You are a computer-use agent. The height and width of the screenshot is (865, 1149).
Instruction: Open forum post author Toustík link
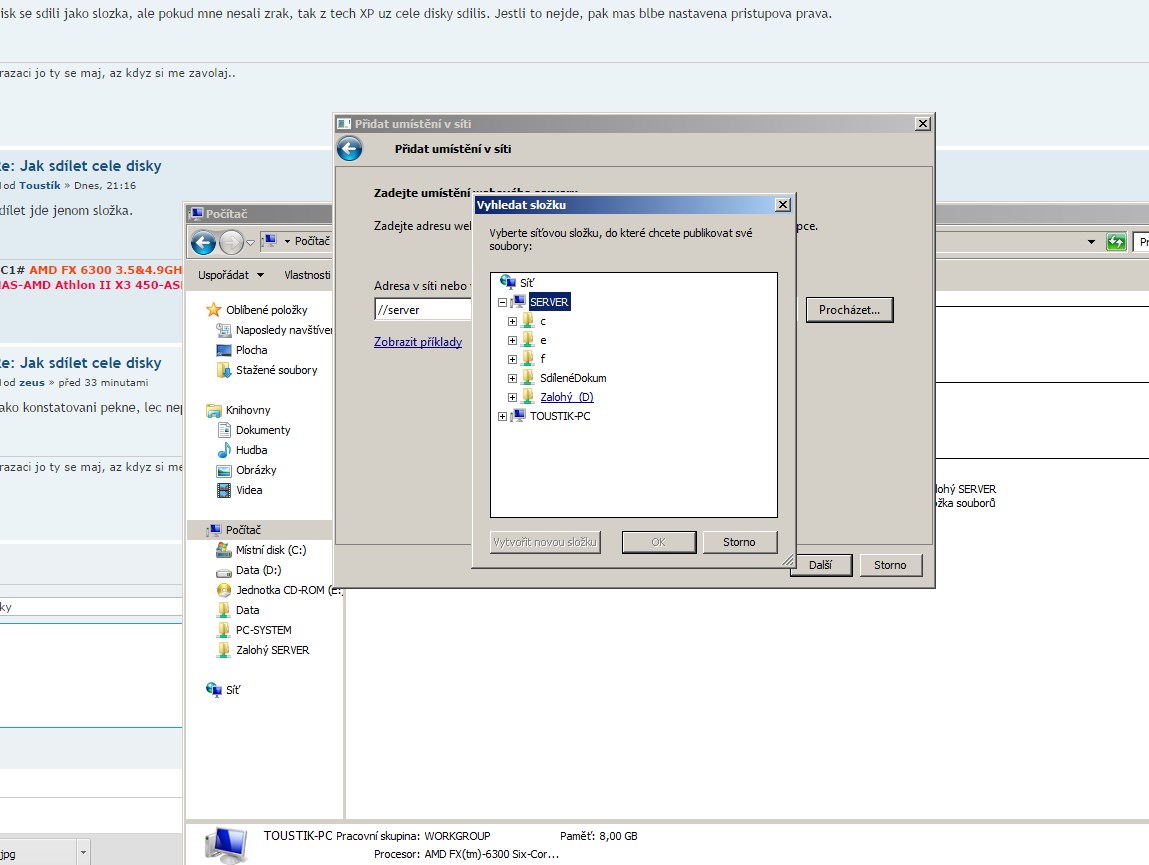[x=40, y=185]
